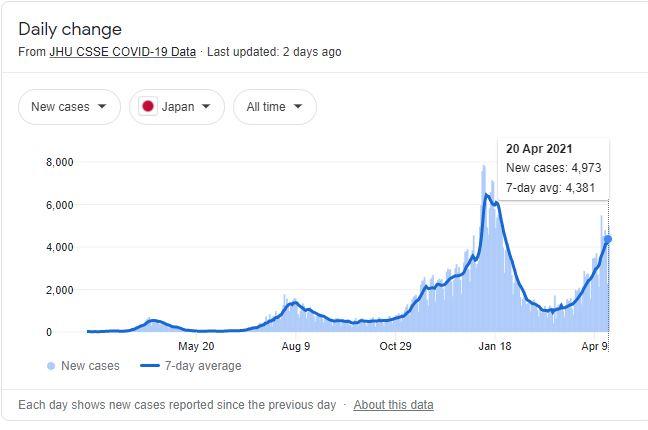Click the May 20 x-axis label
This screenshot has height=430, width=648.
196,347
